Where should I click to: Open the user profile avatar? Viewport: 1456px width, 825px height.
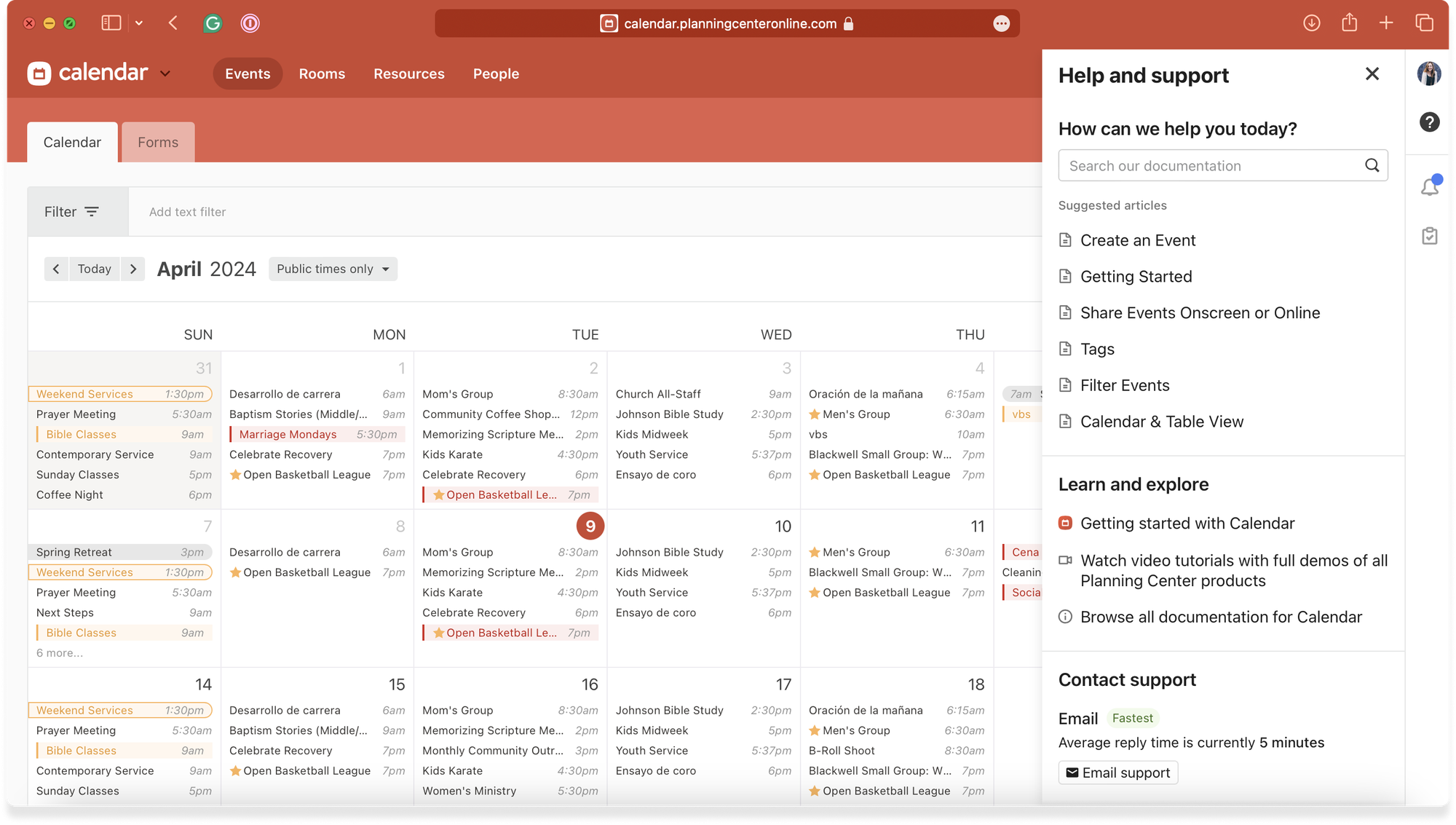coord(1429,74)
